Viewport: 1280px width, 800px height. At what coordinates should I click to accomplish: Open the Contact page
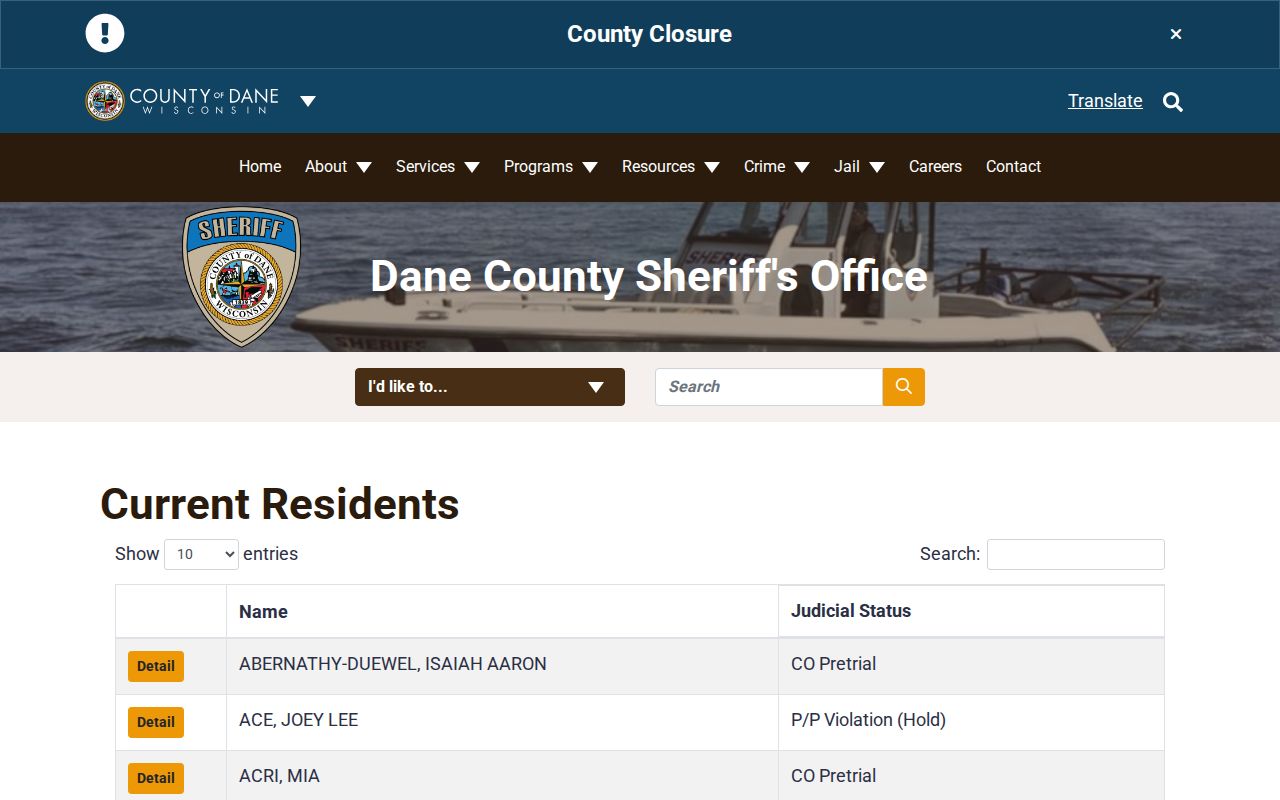coord(1013,167)
